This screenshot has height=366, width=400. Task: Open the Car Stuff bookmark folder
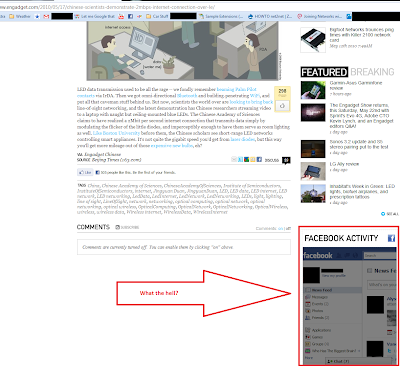(x=157, y=16)
